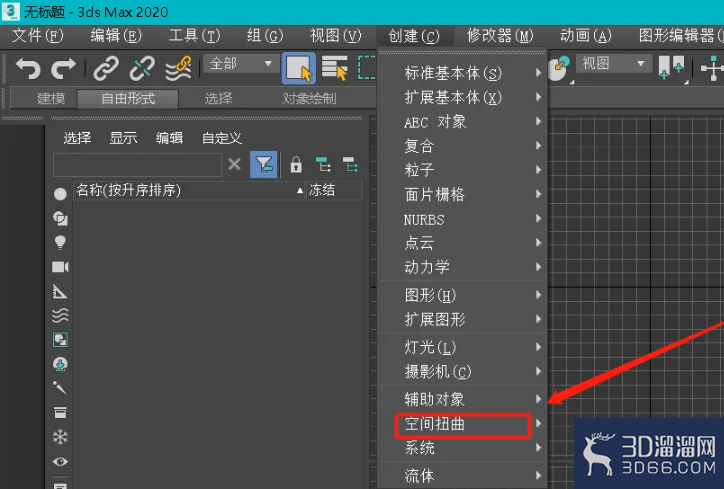Toggle the frozen snowflake filter icon
Image resolution: width=724 pixels, height=489 pixels.
(60, 437)
